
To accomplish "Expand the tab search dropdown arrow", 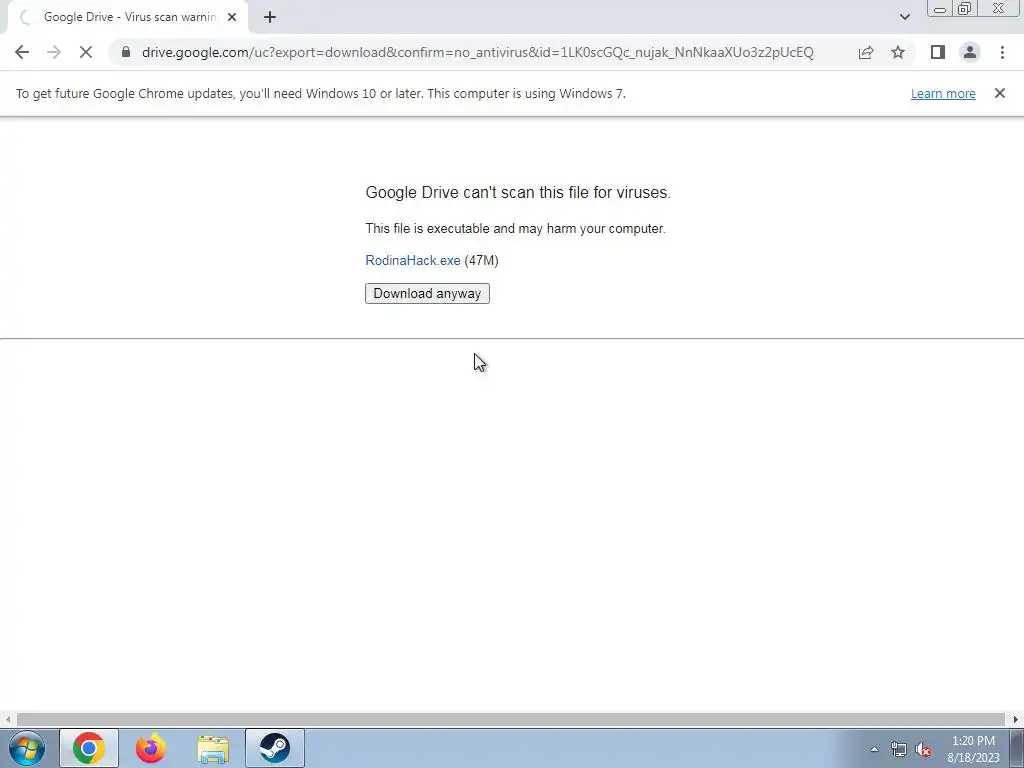I will 904,17.
